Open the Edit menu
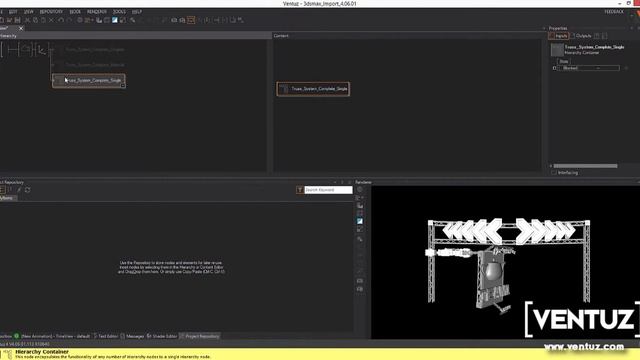Screen dimensions: 640x360 pyautogui.click(x=13, y=12)
